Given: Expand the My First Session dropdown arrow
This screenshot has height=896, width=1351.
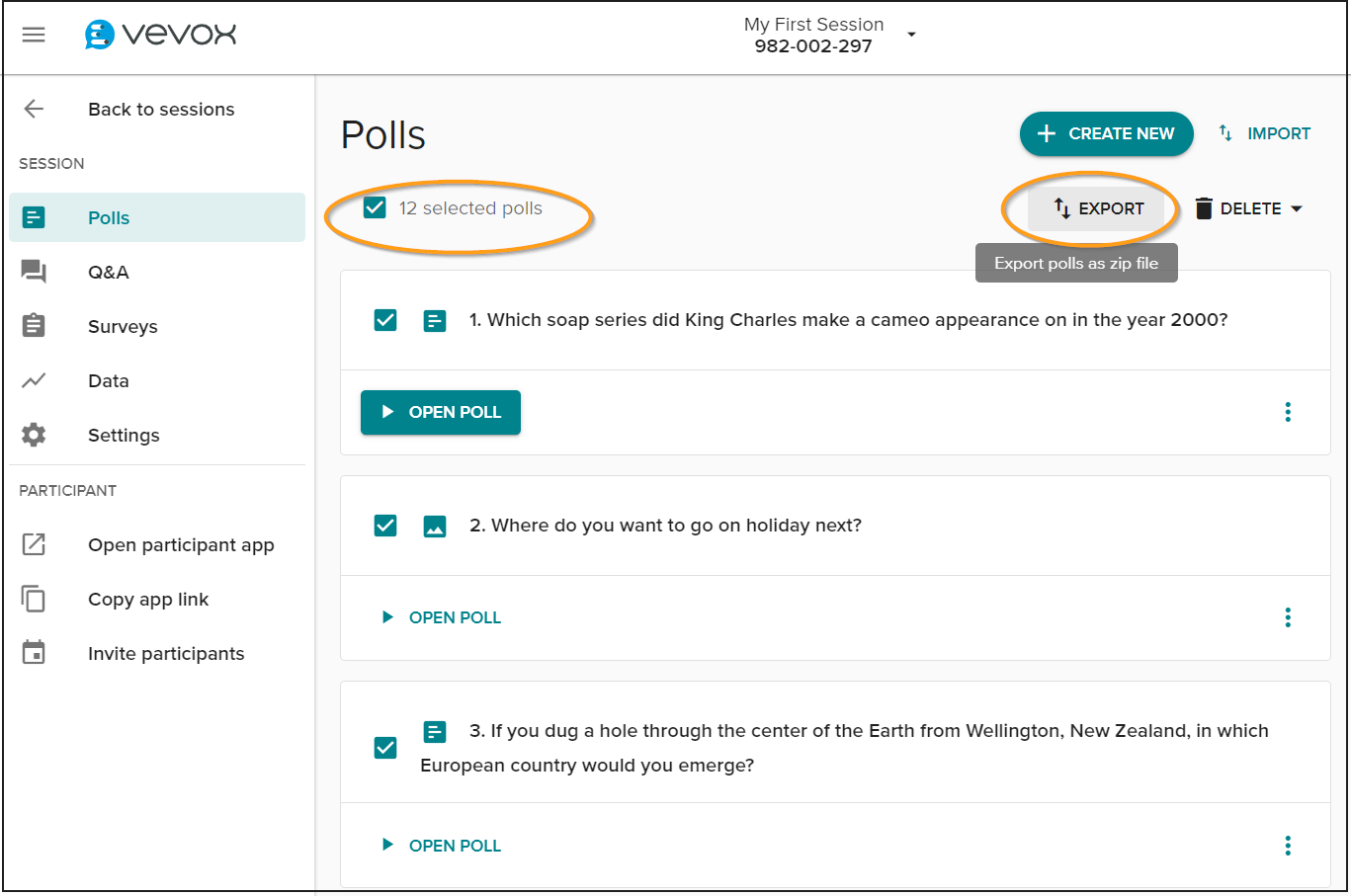Looking at the screenshot, I should 911,35.
